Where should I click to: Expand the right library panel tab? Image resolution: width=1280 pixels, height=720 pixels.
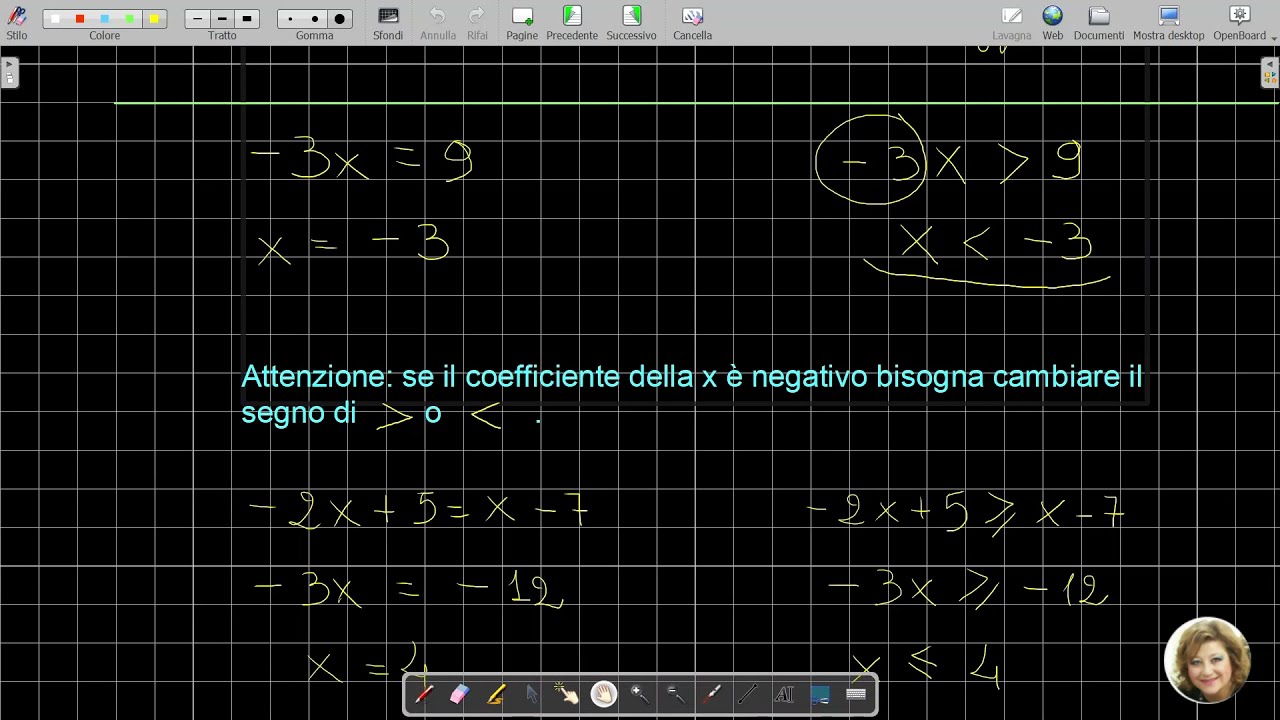(1270, 72)
